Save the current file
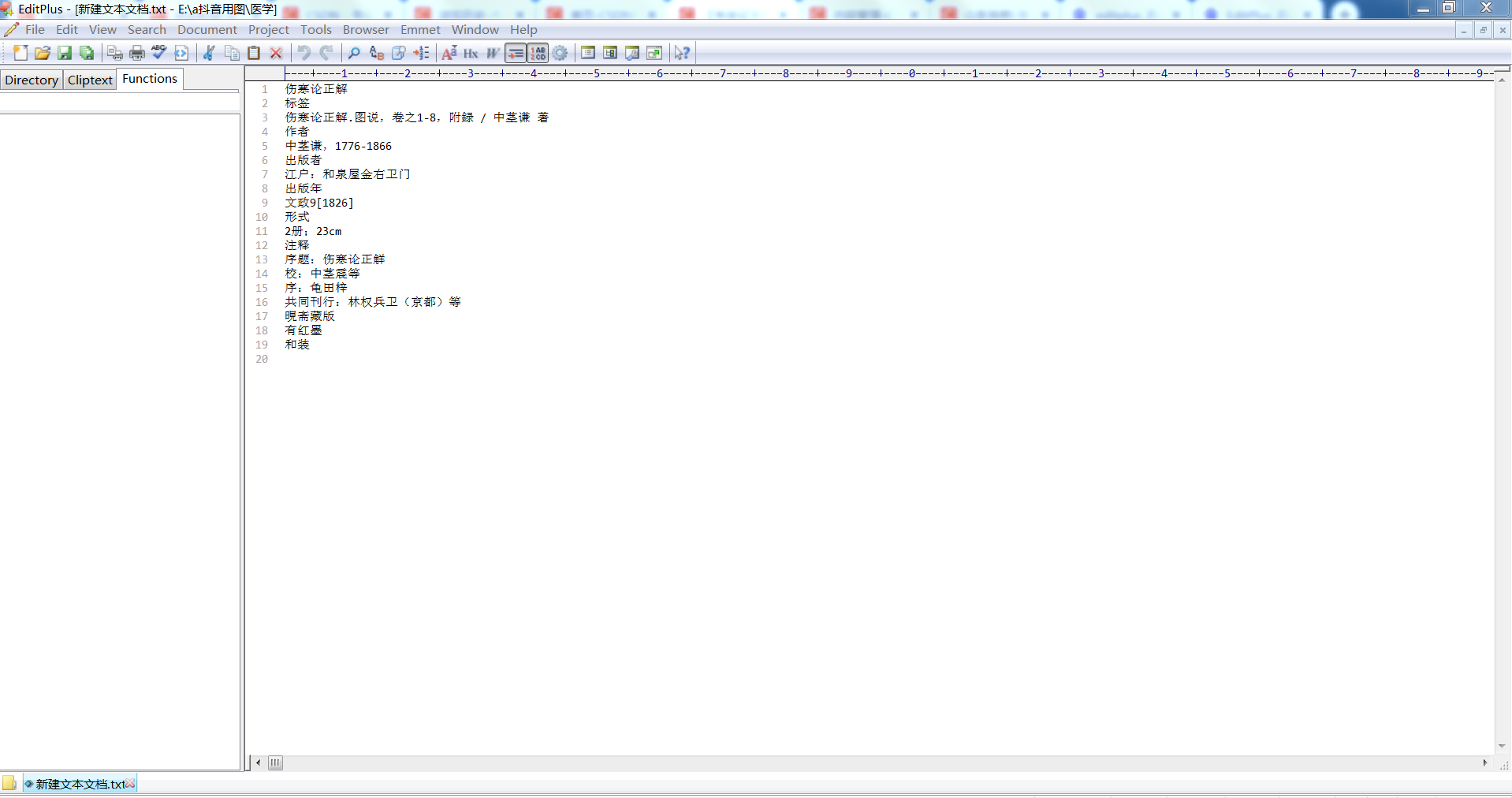The height and width of the screenshot is (798, 1512). tap(65, 53)
